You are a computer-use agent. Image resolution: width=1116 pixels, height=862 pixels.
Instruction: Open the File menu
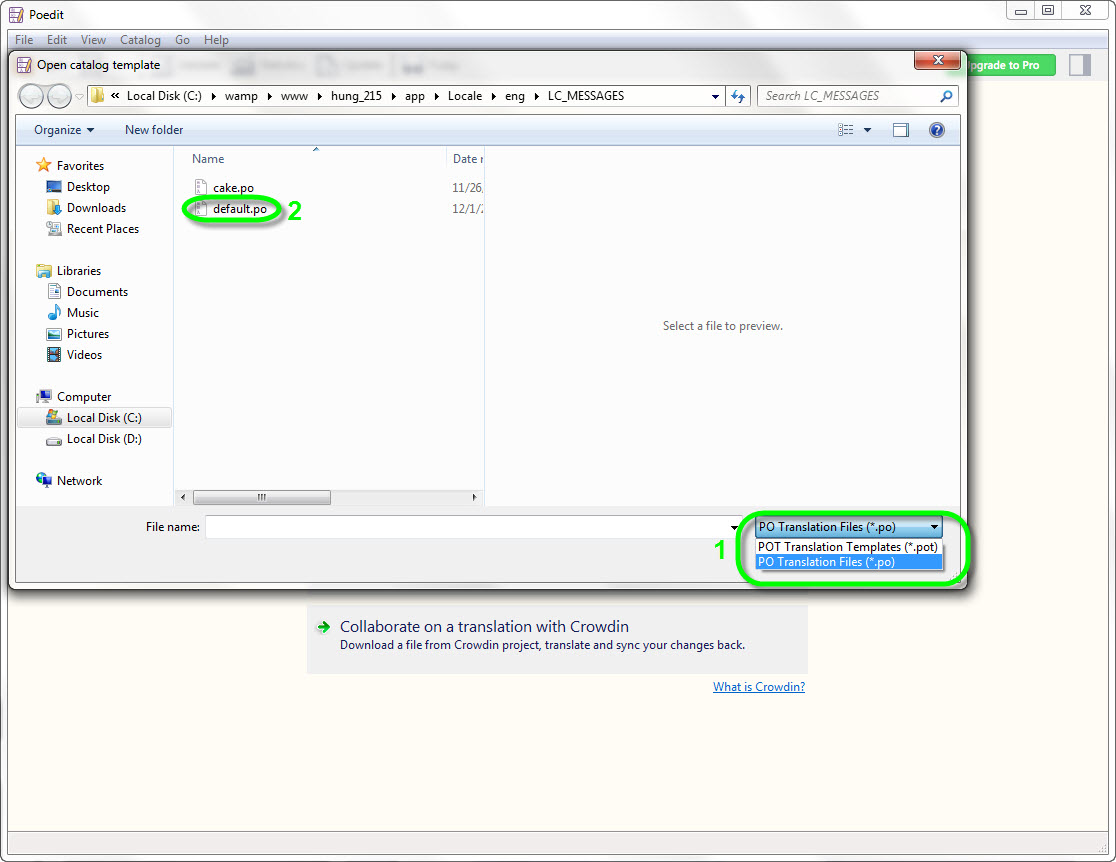pos(23,40)
